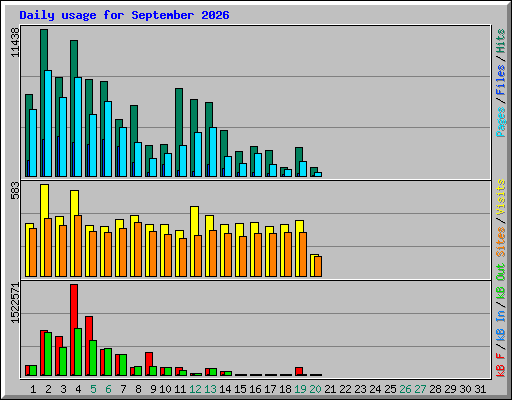Click day label 10 on the x-axis
This screenshot has height=400, width=512.
pos(165,389)
